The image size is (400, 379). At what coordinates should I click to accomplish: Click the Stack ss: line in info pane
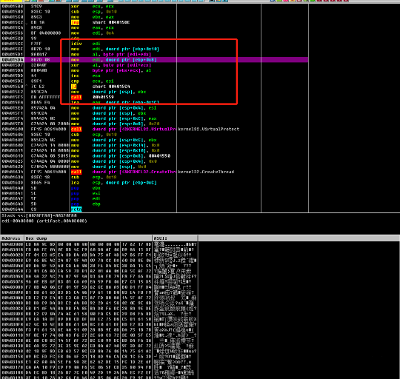[39, 216]
